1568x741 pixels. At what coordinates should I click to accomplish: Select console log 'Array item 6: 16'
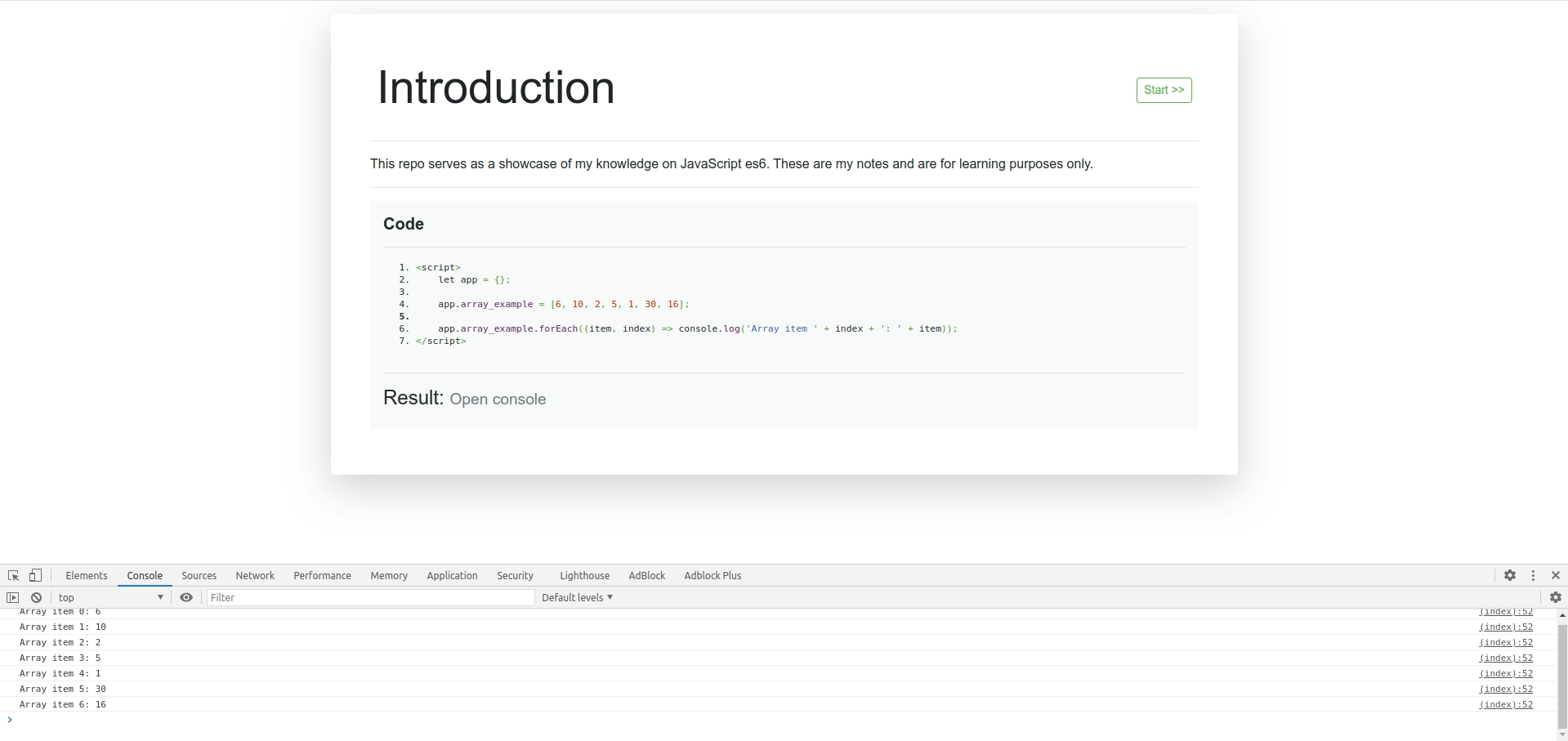point(63,705)
